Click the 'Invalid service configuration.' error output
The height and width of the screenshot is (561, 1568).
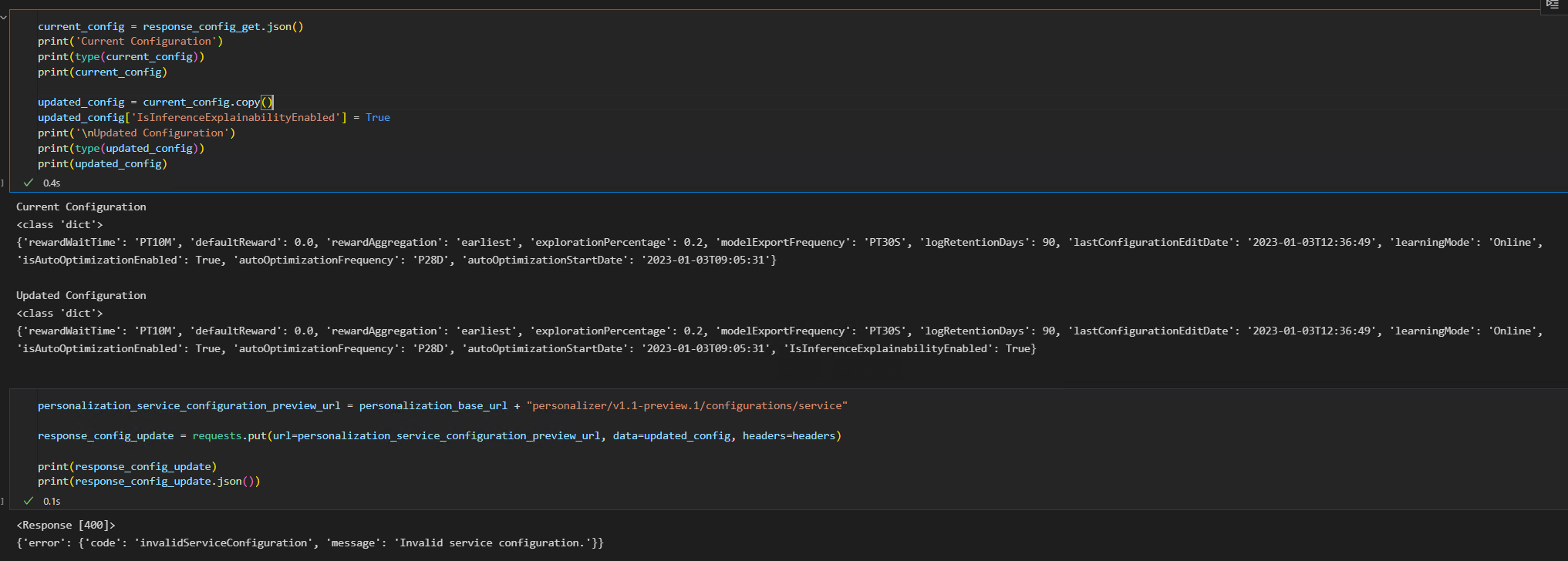pyautogui.click(x=492, y=543)
